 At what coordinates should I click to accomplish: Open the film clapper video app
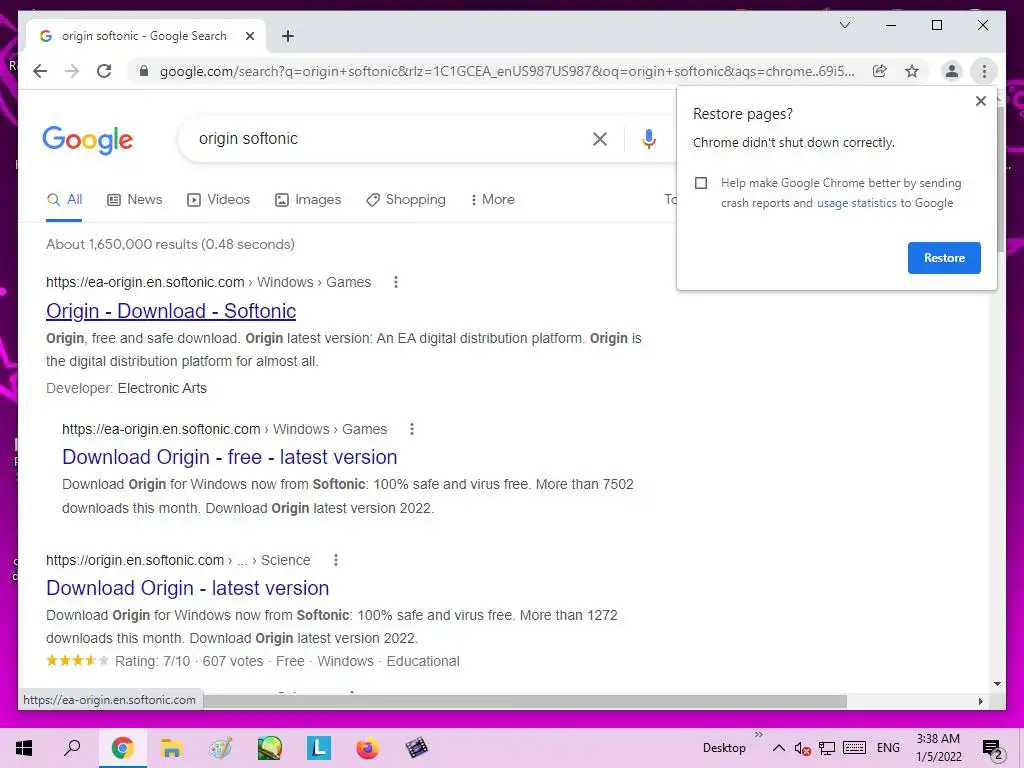(417, 748)
